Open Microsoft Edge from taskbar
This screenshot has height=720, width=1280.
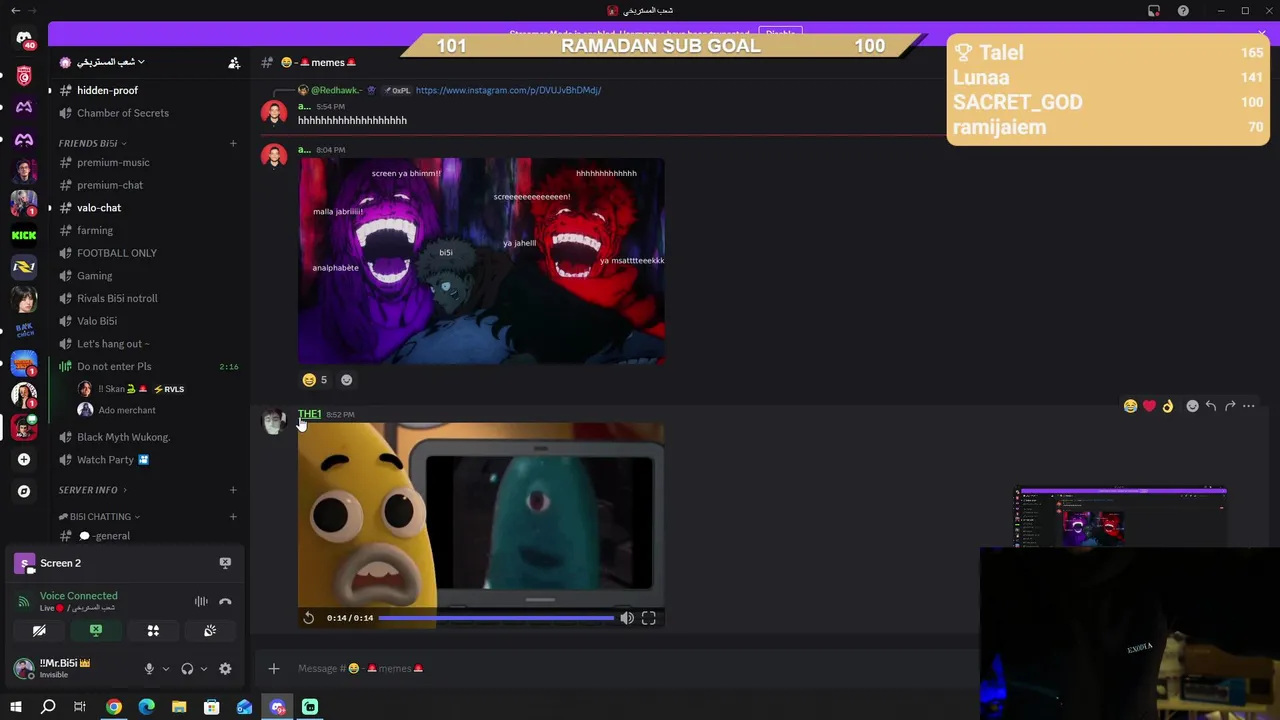(x=147, y=707)
